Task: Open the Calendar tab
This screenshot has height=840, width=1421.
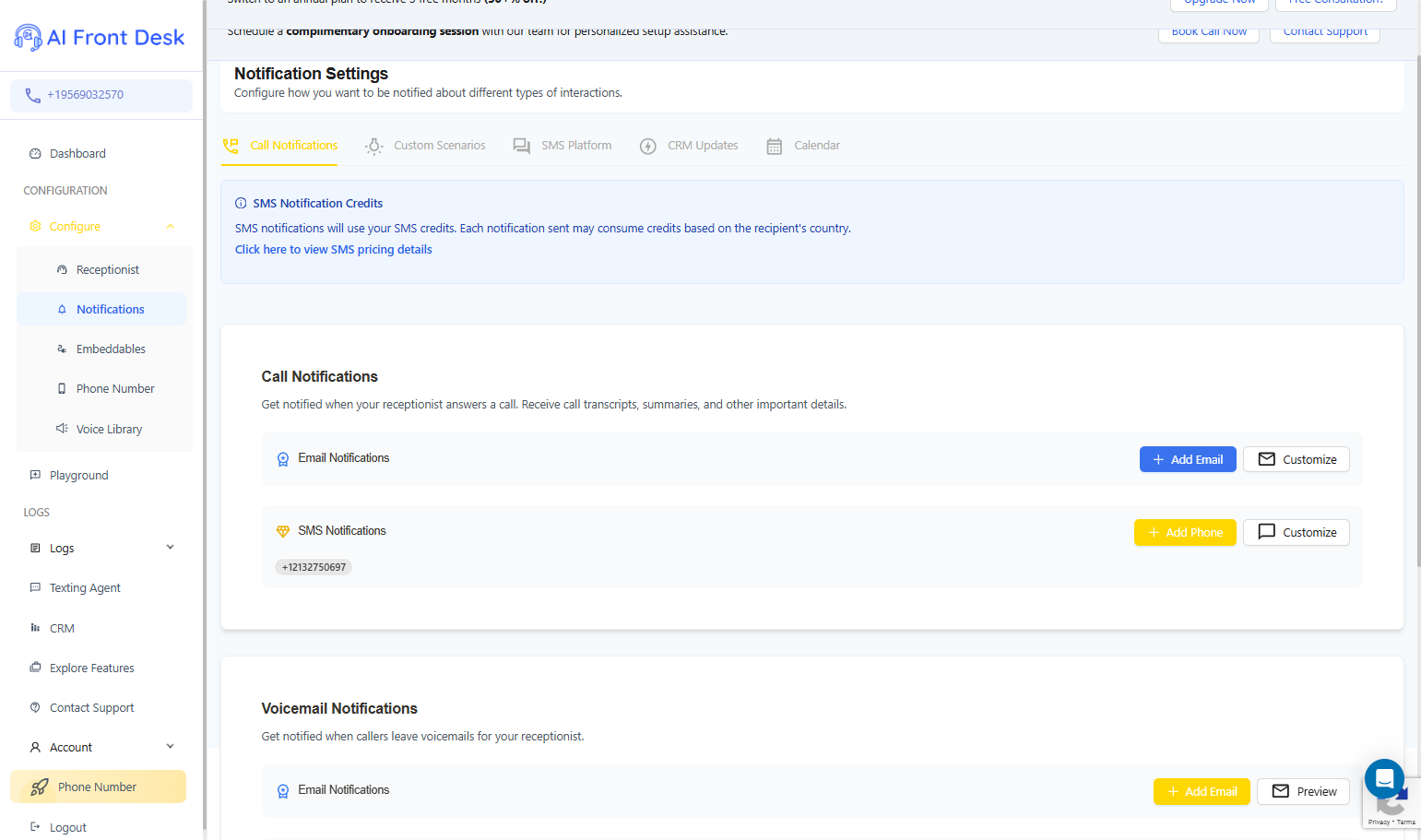Action: [803, 146]
